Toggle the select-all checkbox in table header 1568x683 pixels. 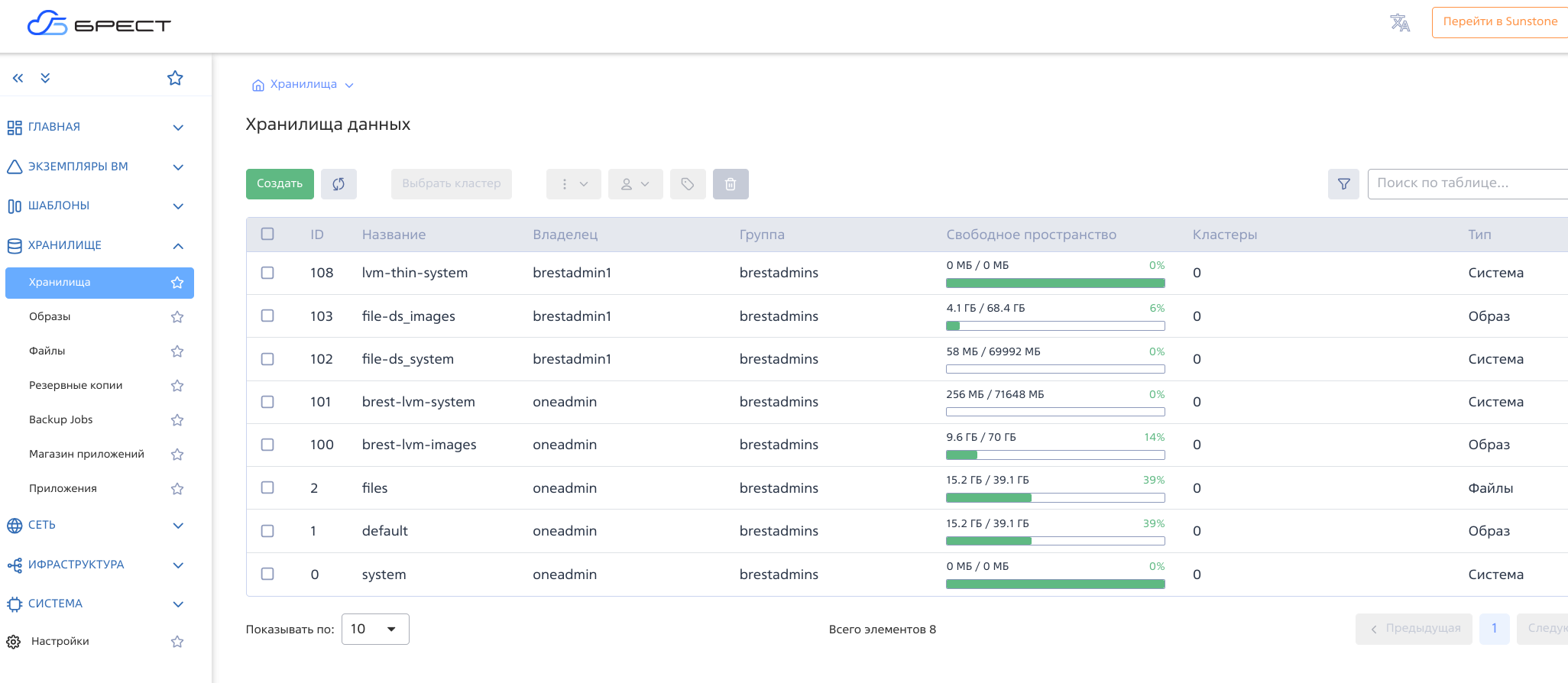267,234
